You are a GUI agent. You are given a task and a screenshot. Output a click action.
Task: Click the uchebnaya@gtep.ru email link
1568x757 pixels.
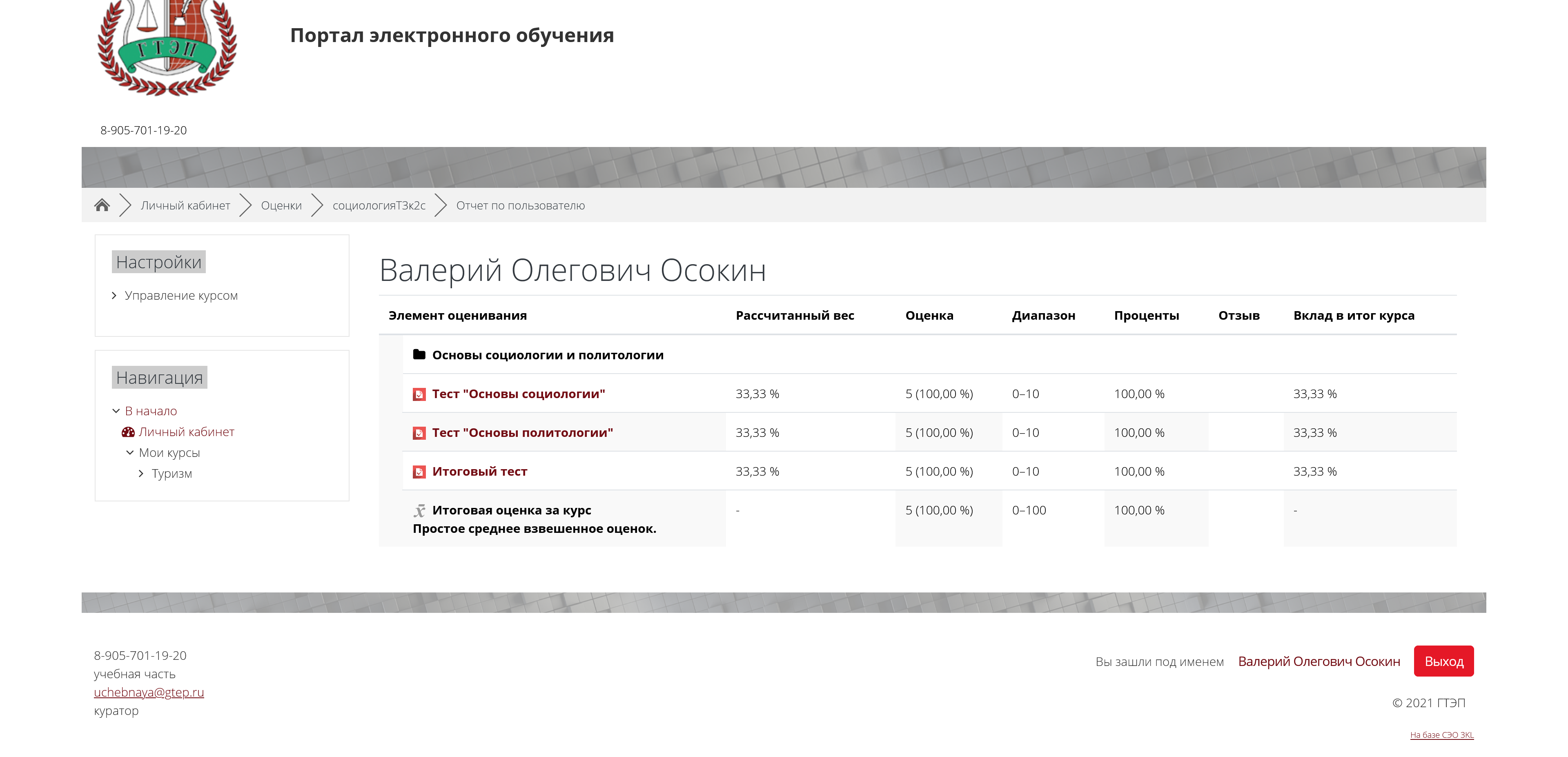coord(149,692)
